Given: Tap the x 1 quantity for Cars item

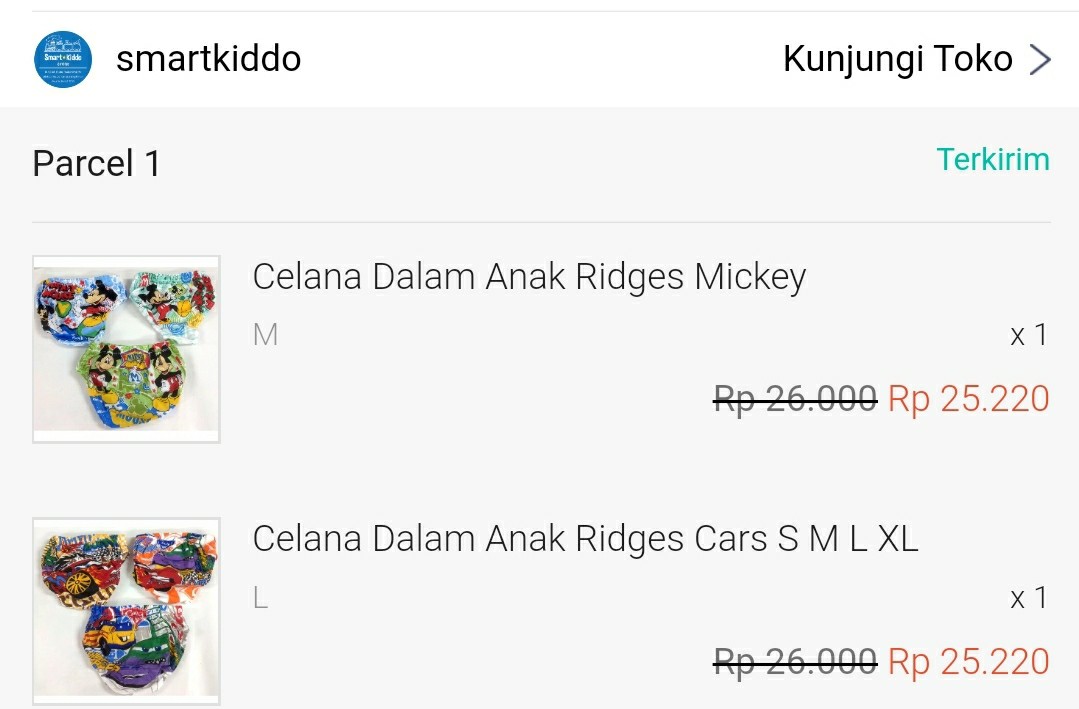Looking at the screenshot, I should pyautogui.click(x=1028, y=598).
